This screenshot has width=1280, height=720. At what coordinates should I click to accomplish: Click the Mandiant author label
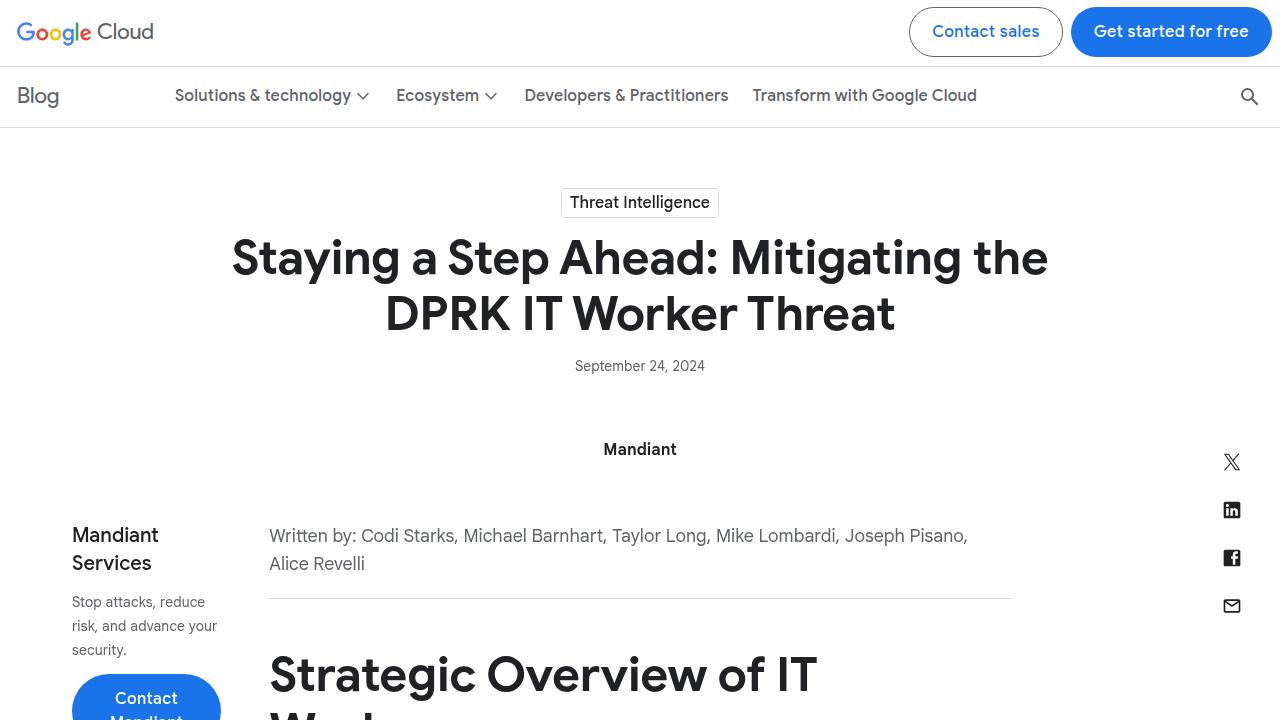[x=640, y=450]
